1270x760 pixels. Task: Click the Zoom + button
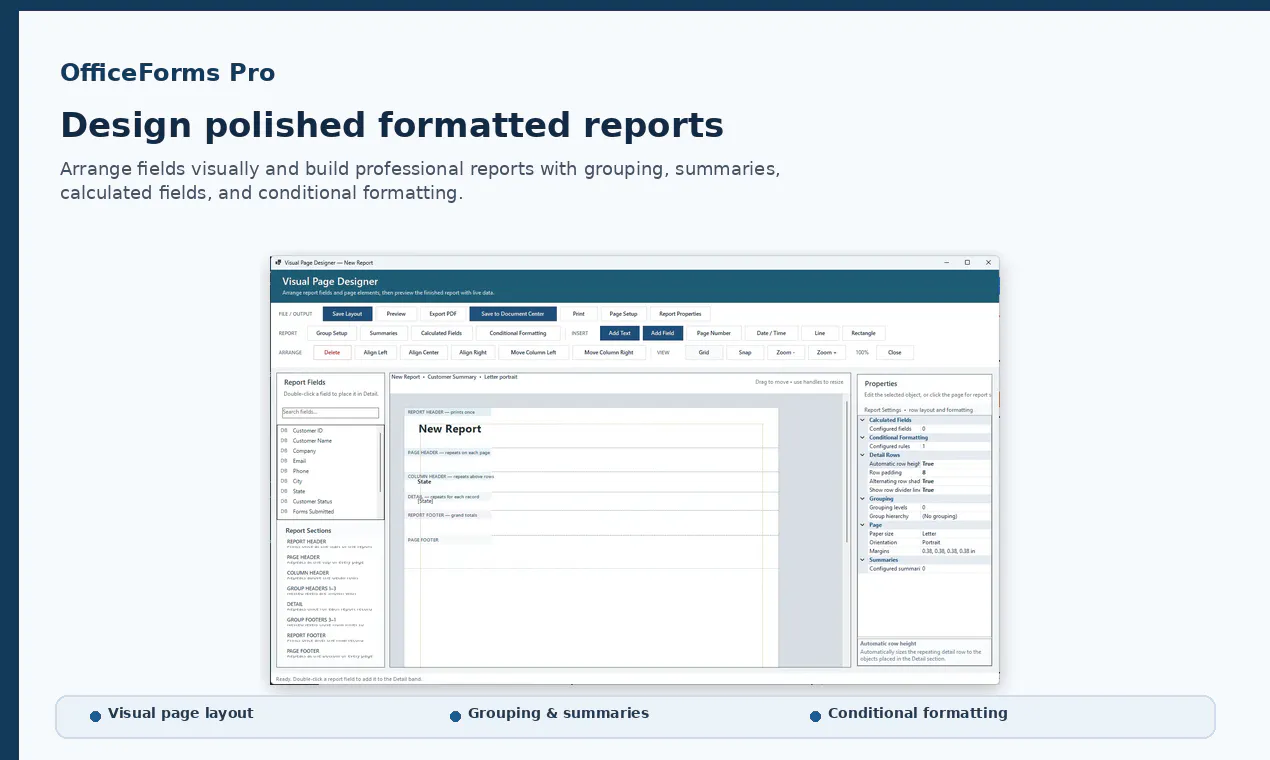(827, 352)
